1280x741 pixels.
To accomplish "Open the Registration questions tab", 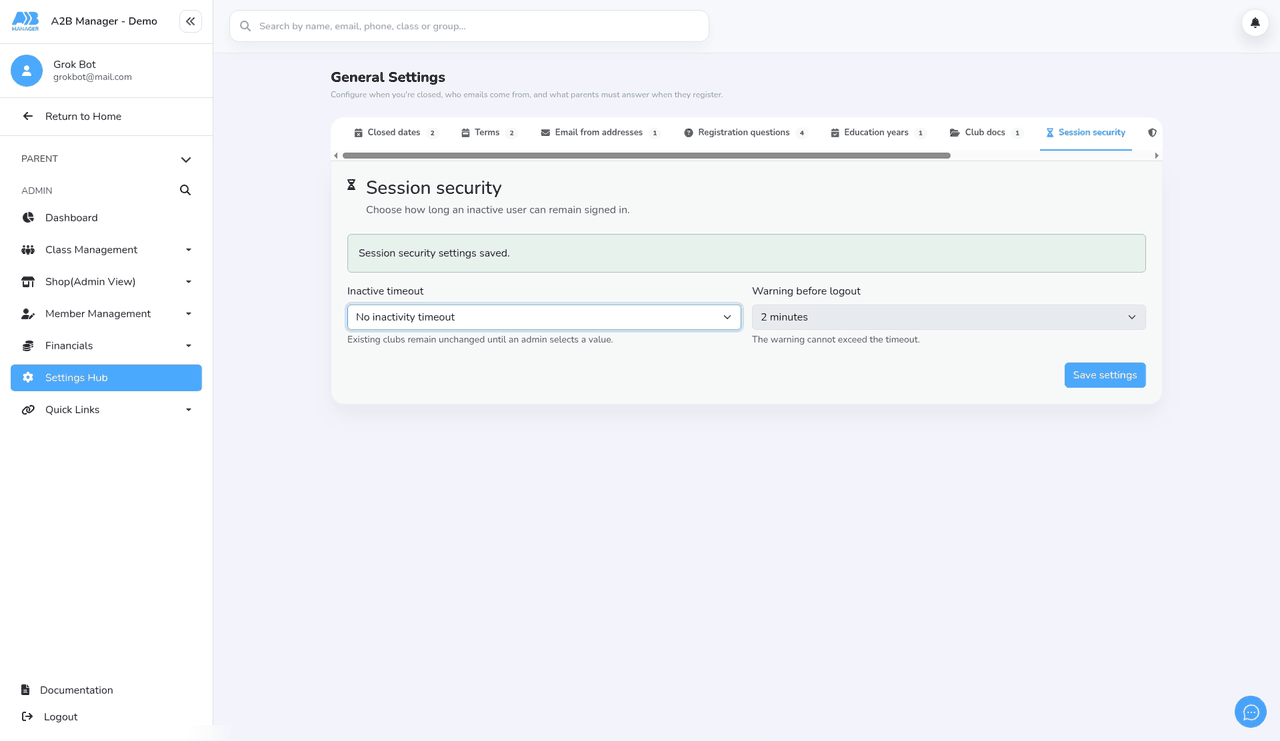I will pyautogui.click(x=745, y=133).
